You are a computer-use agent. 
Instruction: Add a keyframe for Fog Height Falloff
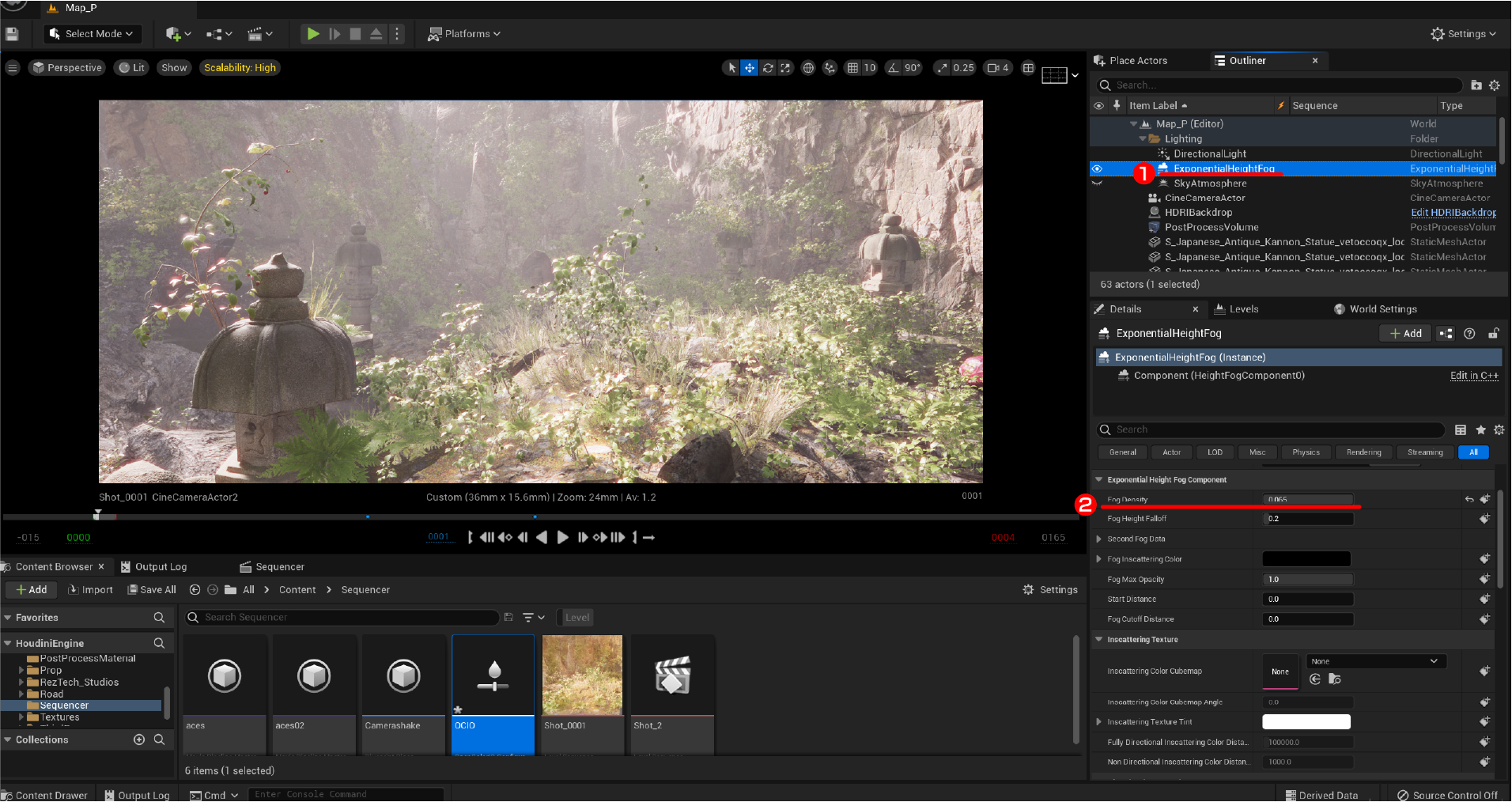(x=1484, y=518)
